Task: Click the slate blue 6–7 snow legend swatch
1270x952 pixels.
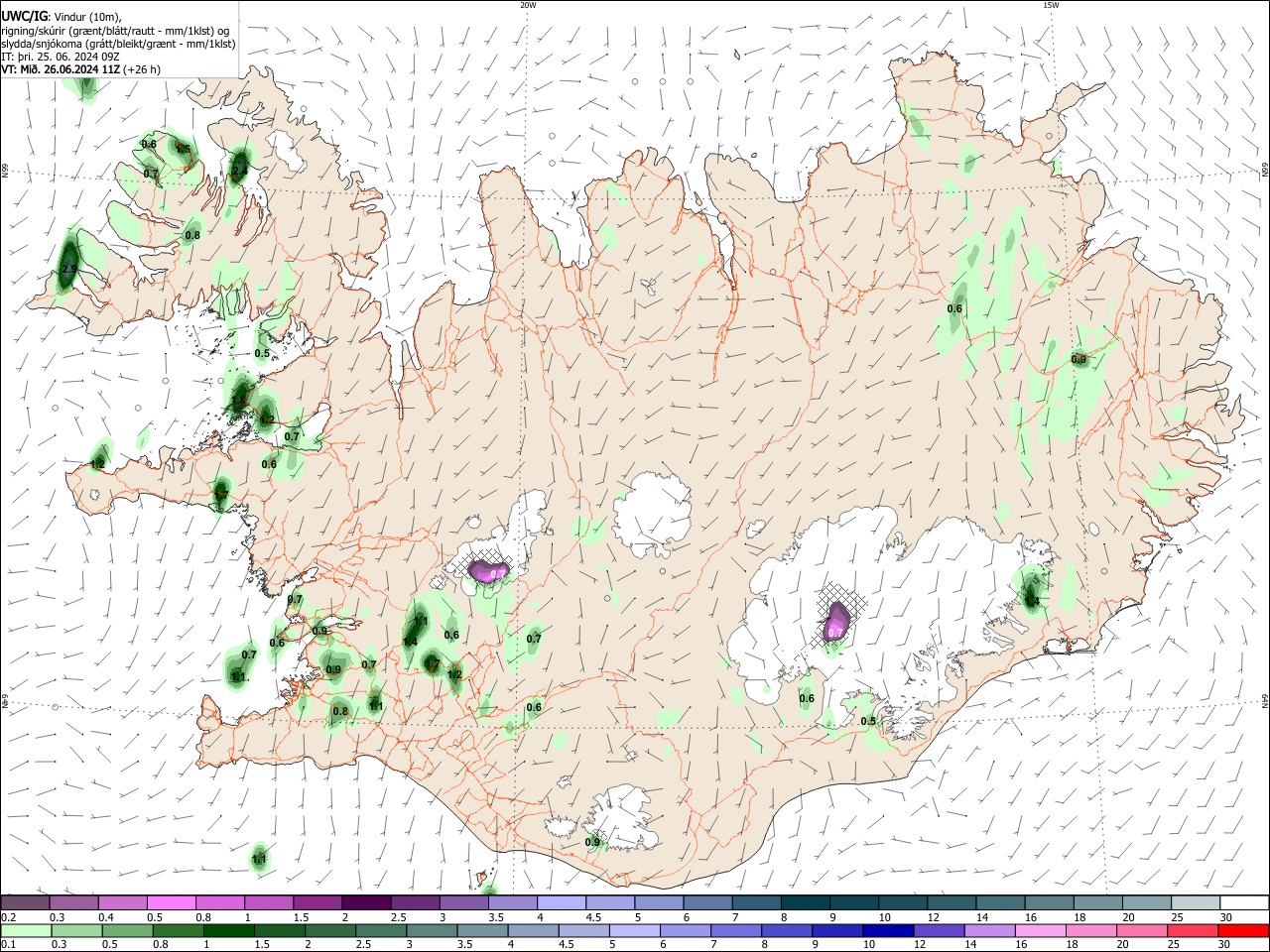Action: click(707, 903)
